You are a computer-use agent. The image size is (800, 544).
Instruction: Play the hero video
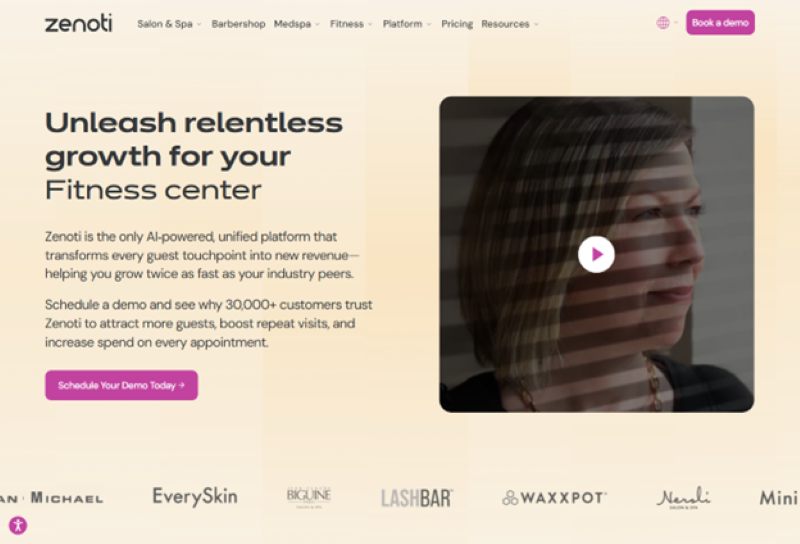coord(596,254)
